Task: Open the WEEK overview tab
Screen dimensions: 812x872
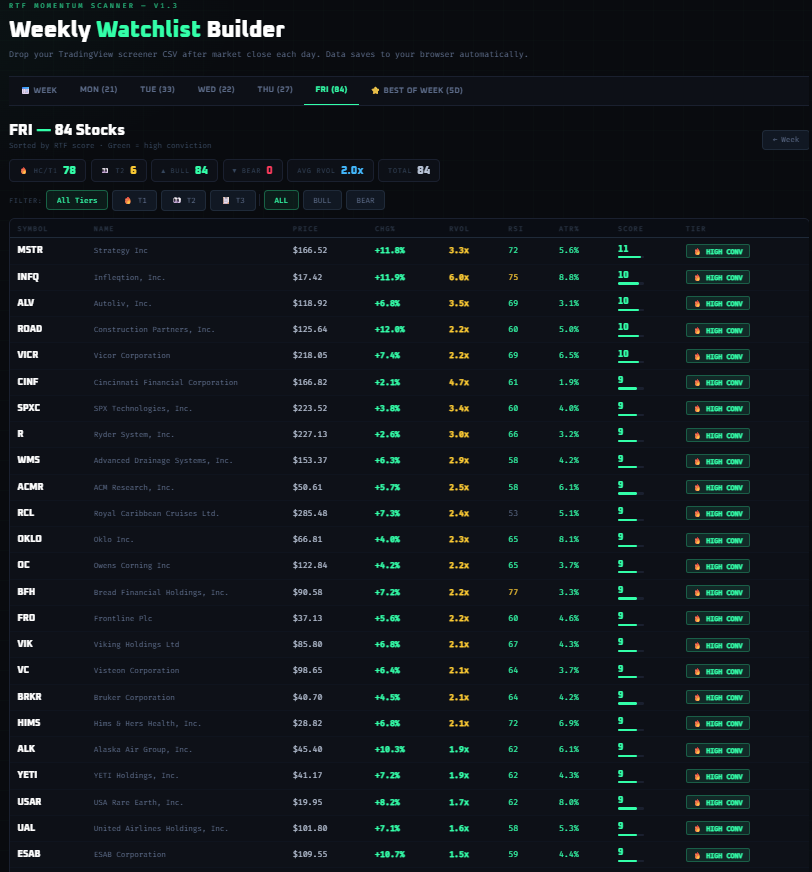Action: [x=39, y=90]
